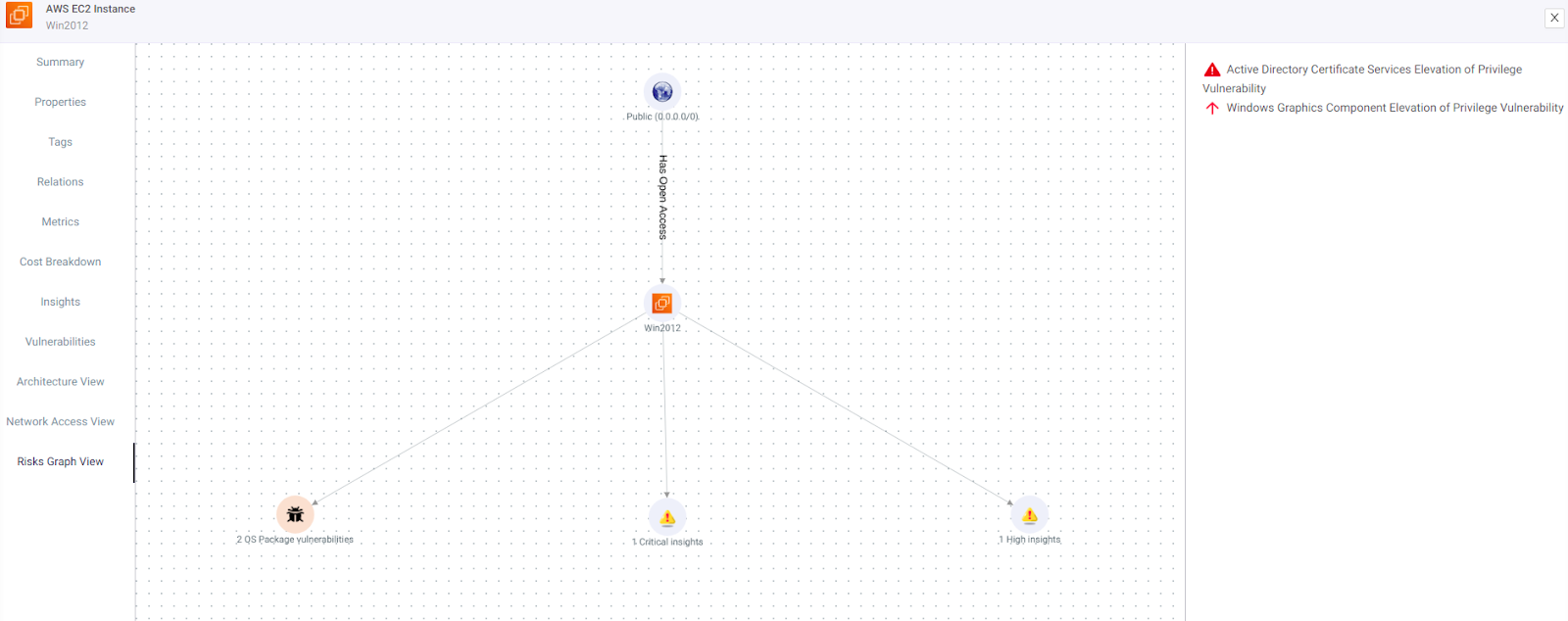Click the 'AWS EC2 Instance' header title
The width and height of the screenshot is (1568, 621).
click(90, 9)
